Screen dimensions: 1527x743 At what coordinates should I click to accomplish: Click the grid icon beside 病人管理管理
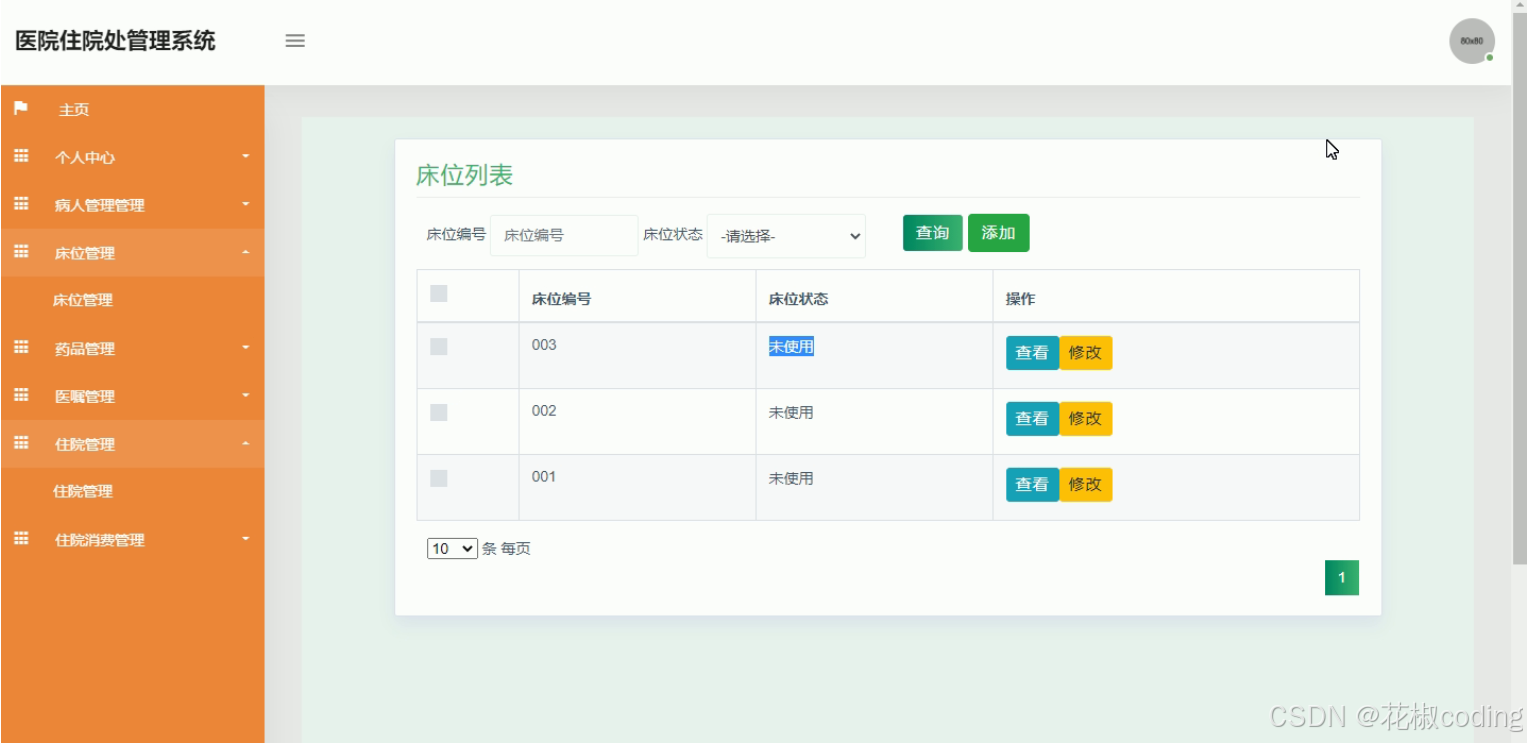(20, 205)
